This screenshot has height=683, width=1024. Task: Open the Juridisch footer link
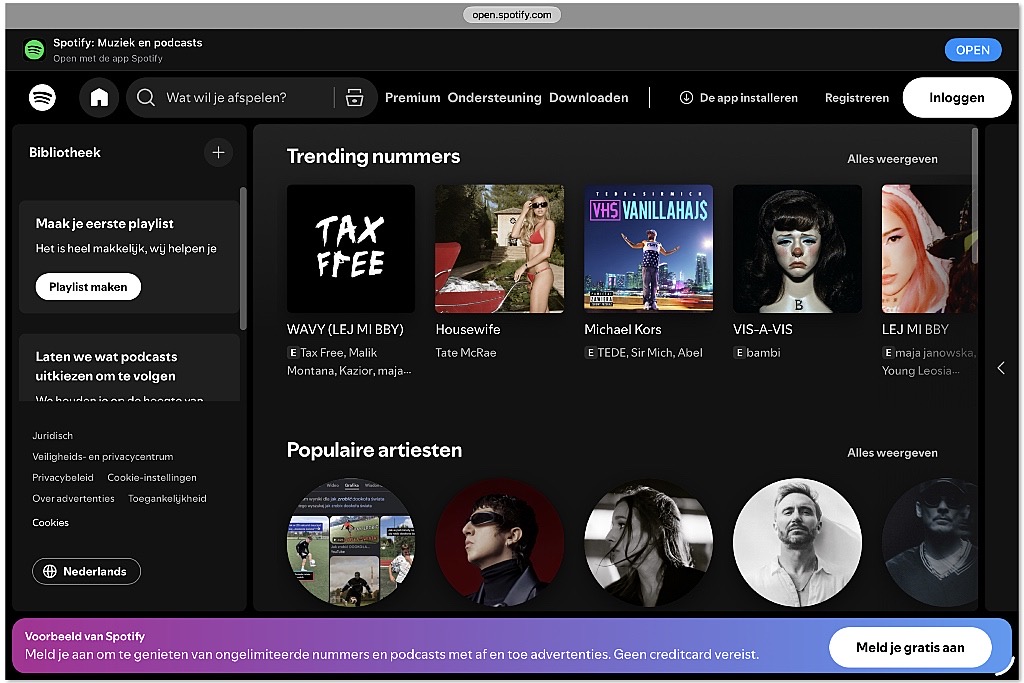point(53,436)
